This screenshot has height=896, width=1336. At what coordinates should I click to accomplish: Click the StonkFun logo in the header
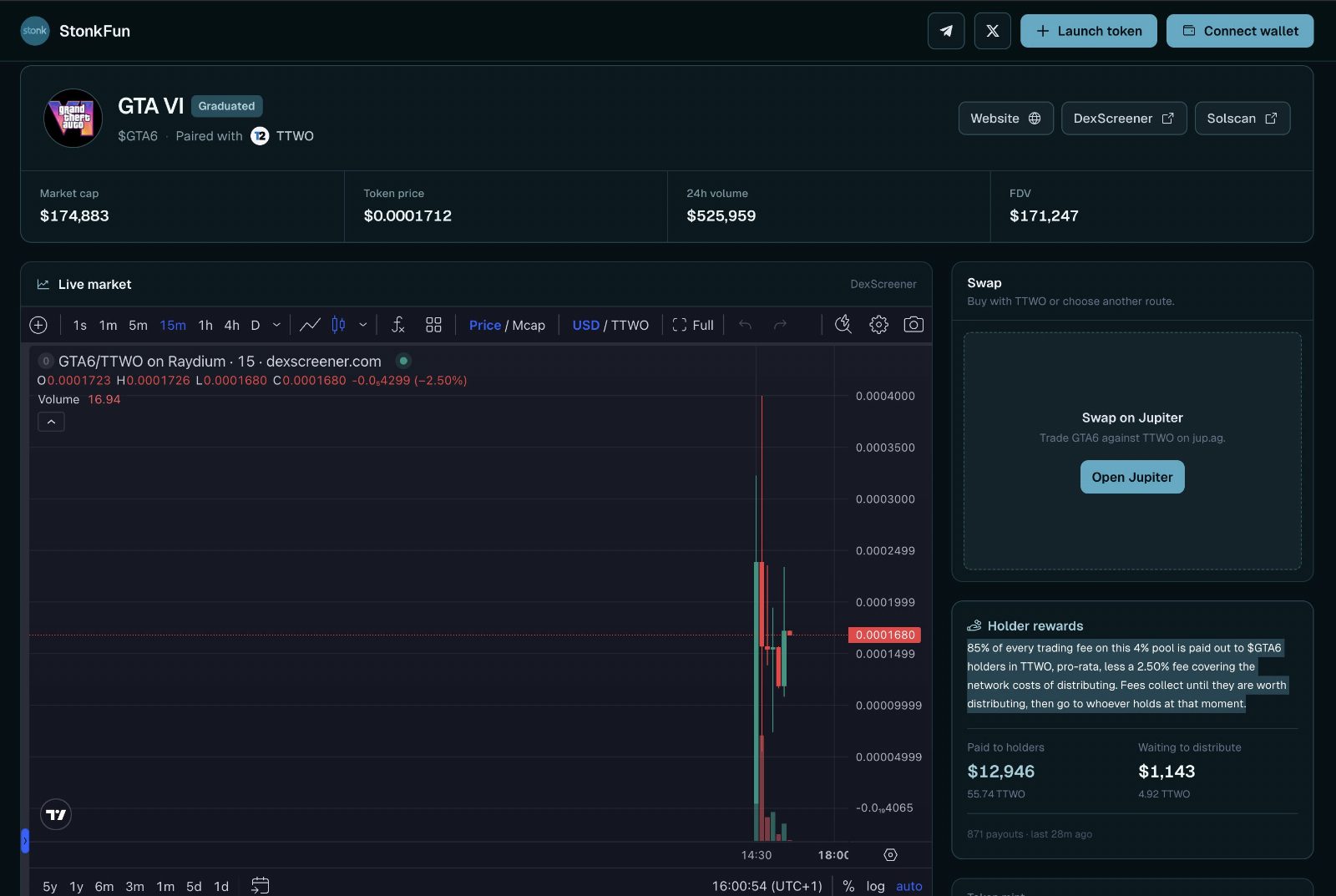[35, 31]
